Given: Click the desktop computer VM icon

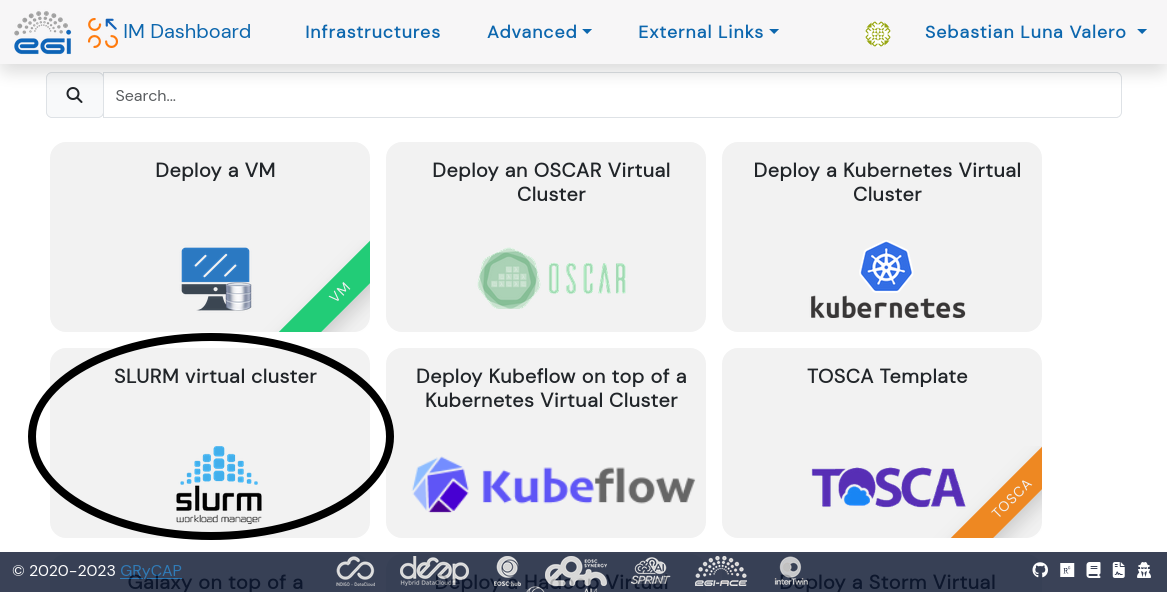Looking at the screenshot, I should [x=217, y=279].
